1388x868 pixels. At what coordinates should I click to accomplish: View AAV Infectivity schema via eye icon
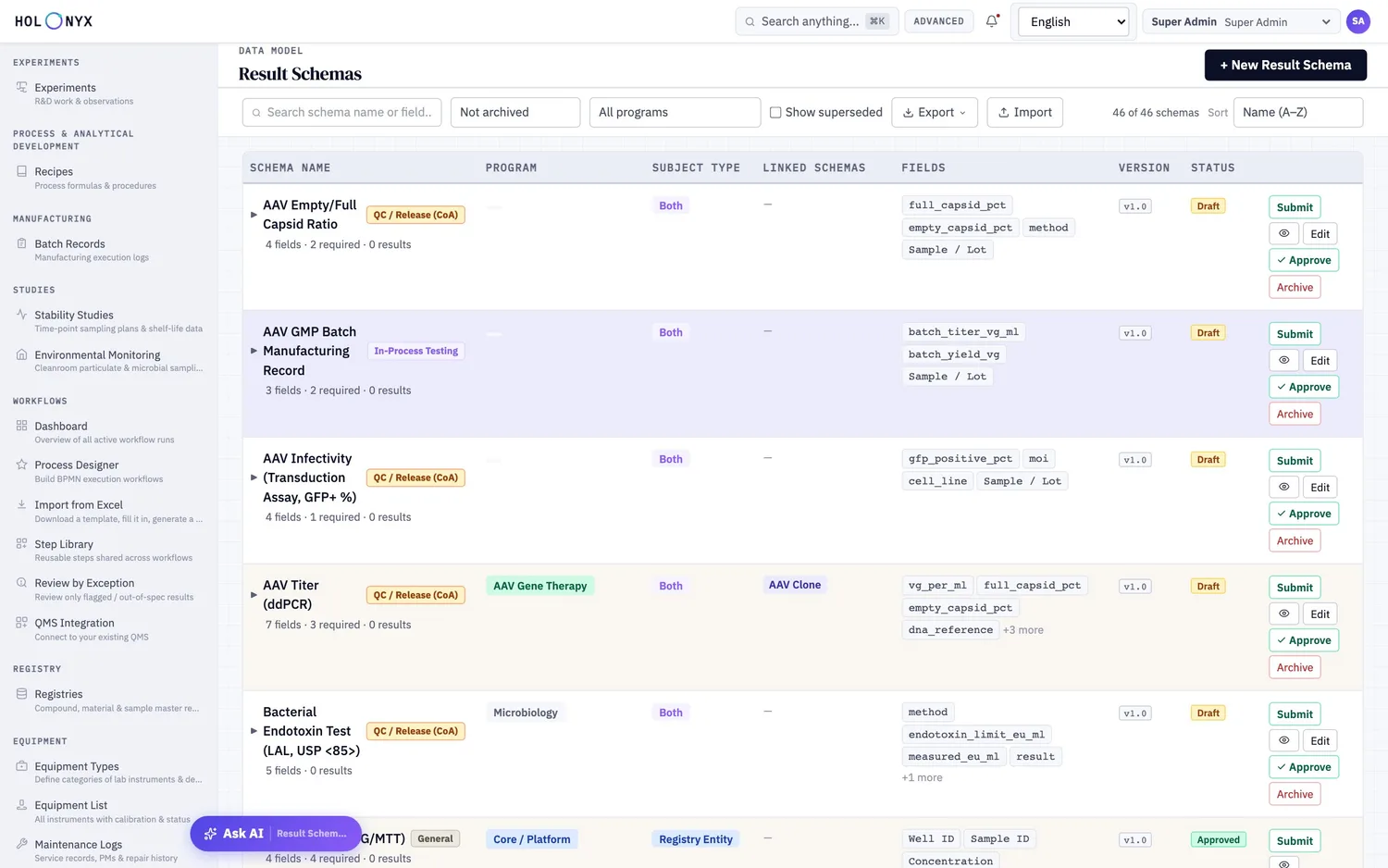[1283, 487]
